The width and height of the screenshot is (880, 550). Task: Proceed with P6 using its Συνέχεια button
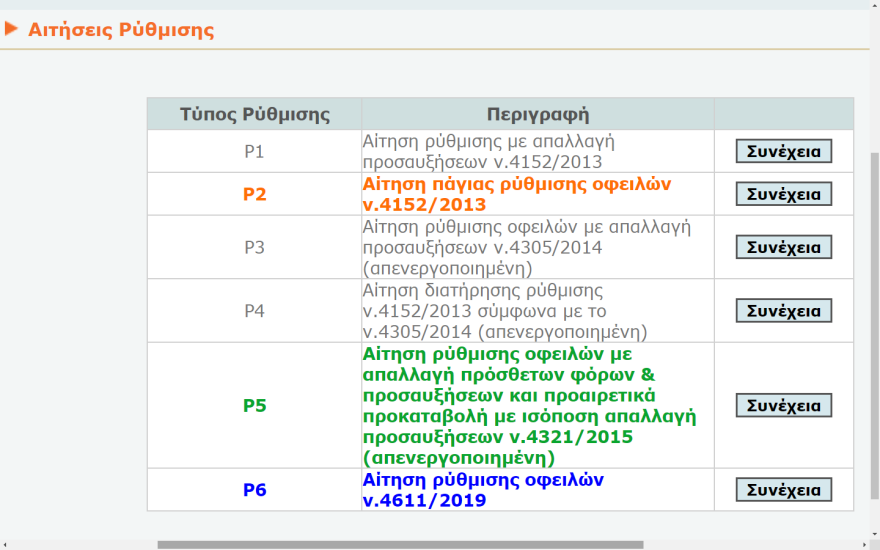pos(784,490)
